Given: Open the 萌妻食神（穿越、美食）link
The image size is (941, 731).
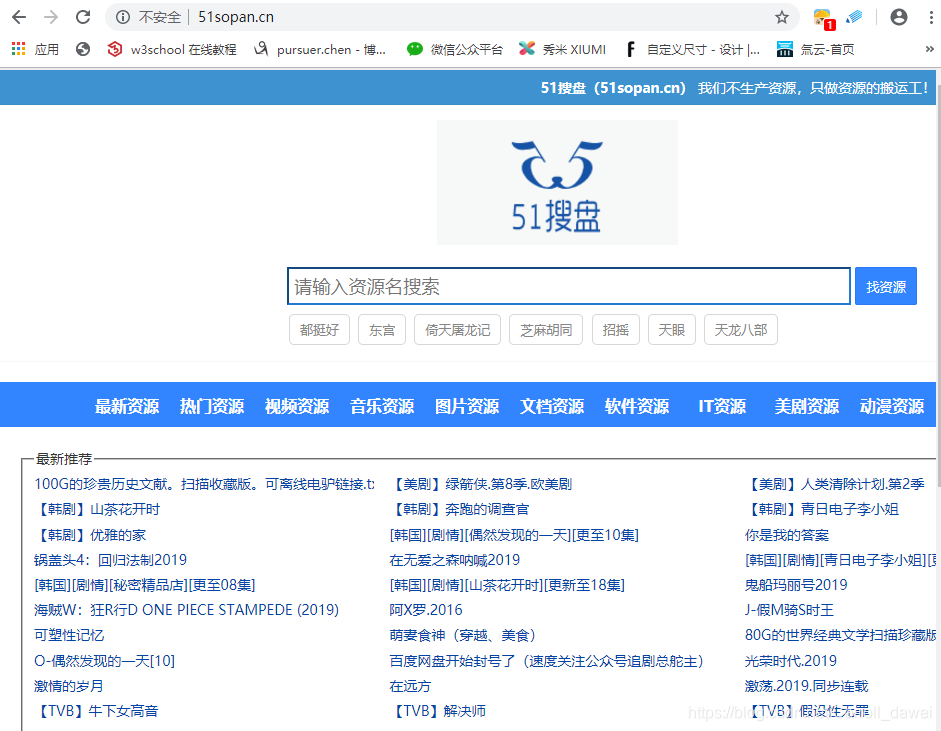Looking at the screenshot, I should click(462, 635).
